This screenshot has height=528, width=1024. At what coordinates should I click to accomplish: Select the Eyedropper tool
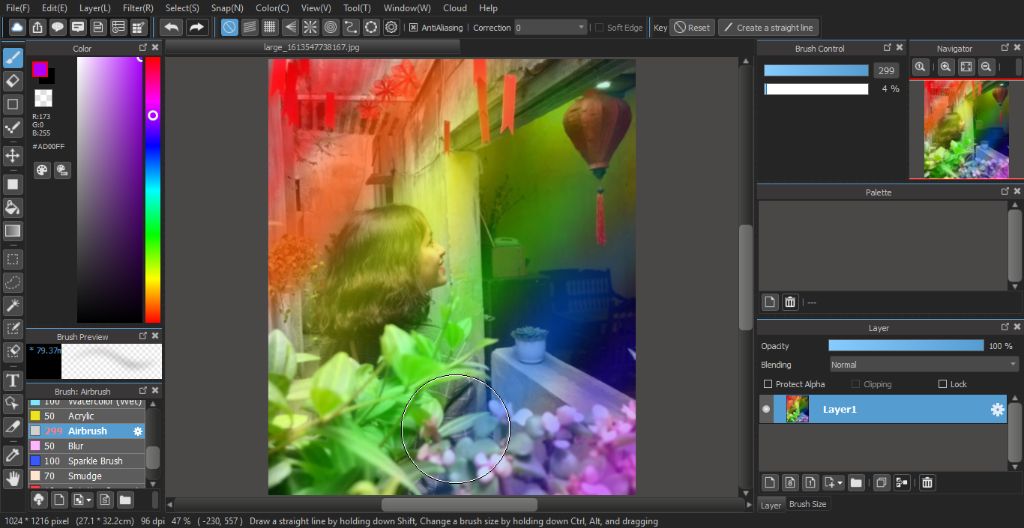[13, 455]
